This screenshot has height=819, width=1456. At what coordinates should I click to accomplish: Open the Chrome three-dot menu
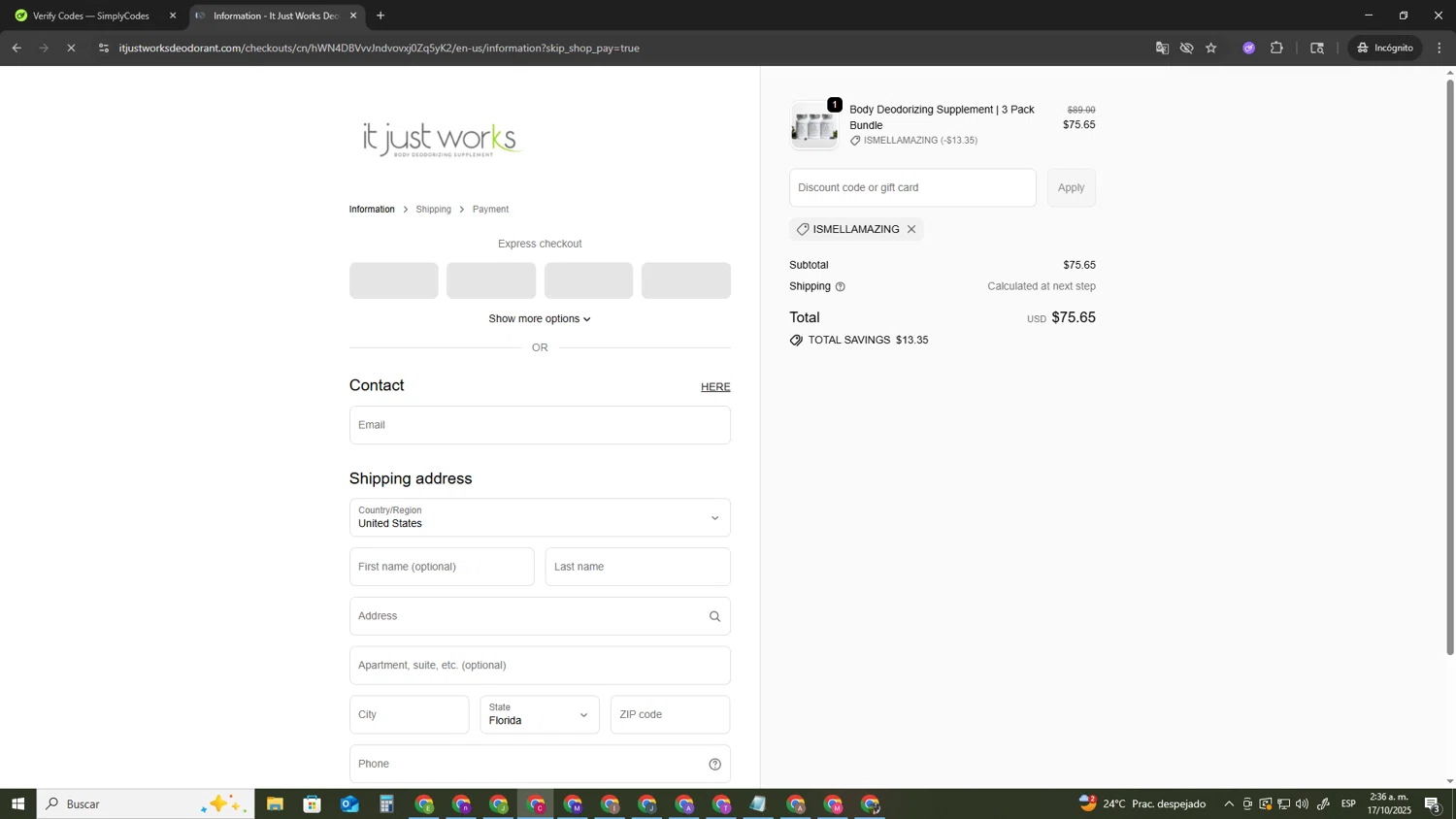tap(1439, 48)
